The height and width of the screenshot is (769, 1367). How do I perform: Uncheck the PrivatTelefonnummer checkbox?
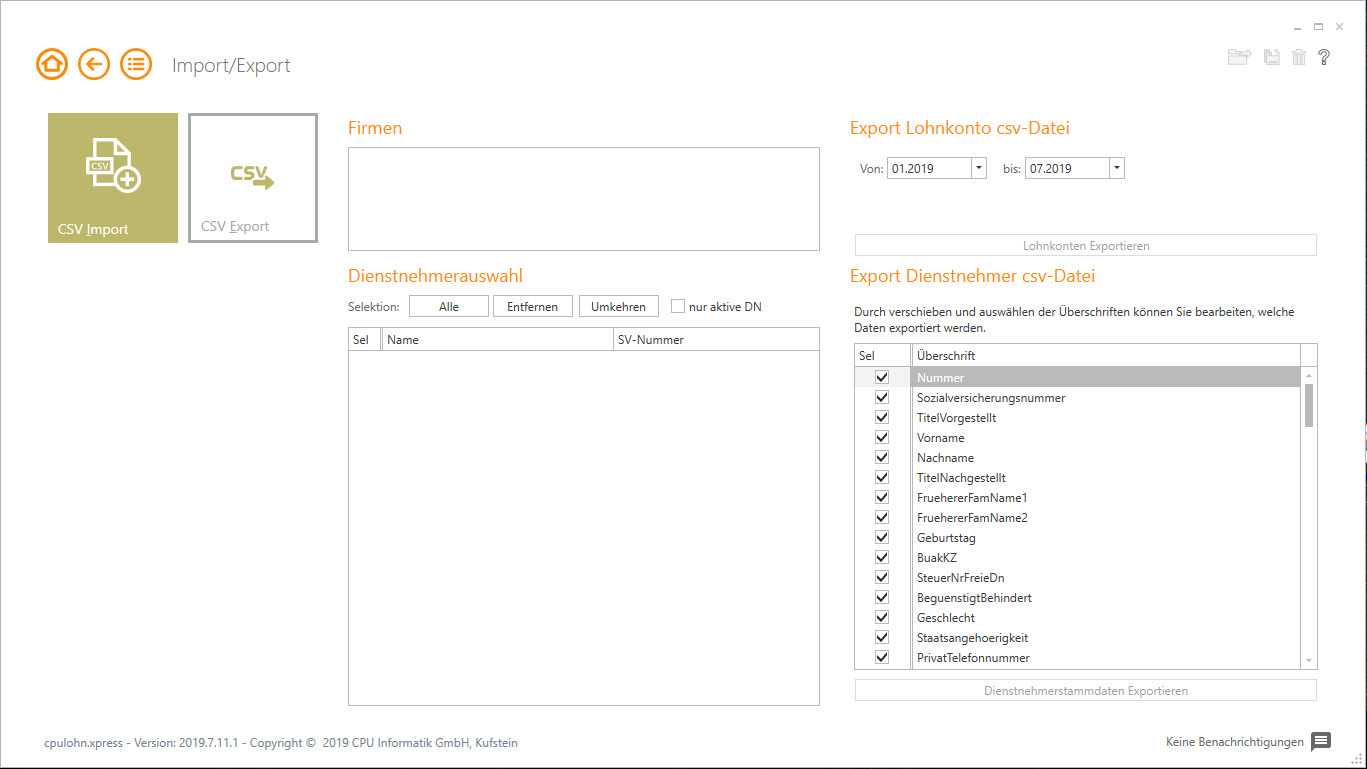[x=882, y=657]
